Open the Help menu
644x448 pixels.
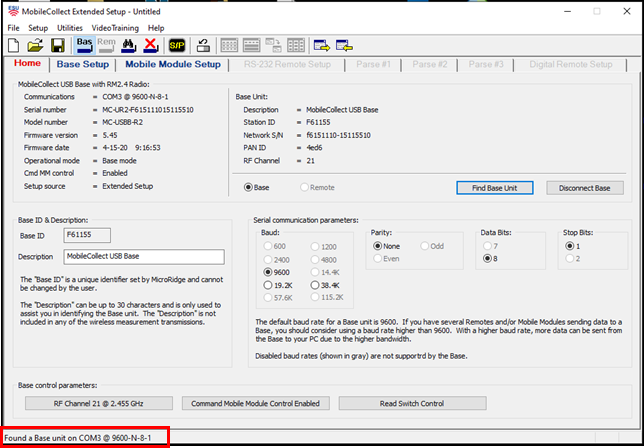156,28
